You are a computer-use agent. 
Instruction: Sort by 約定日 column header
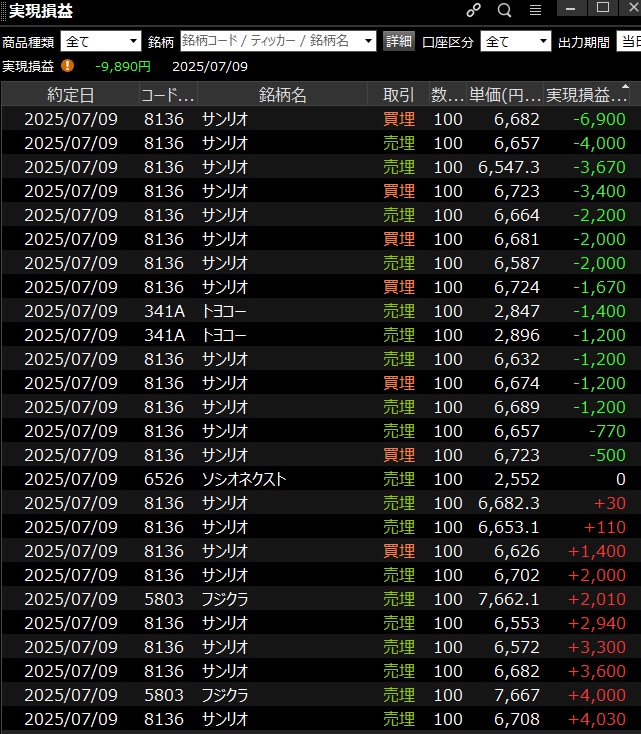point(71,95)
